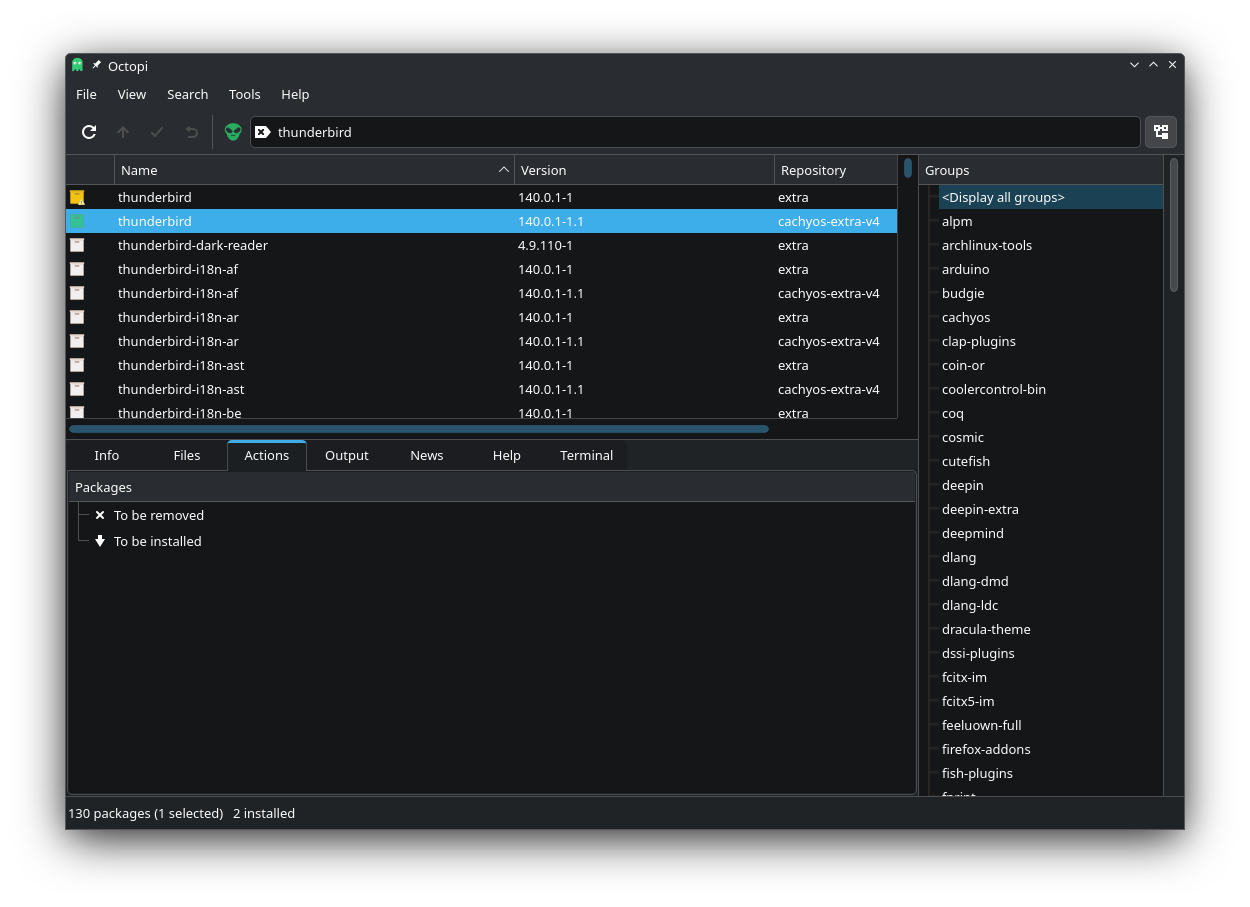Click the thunderbird-dark-reader package status icon
The height and width of the screenshot is (907, 1250).
click(77, 245)
